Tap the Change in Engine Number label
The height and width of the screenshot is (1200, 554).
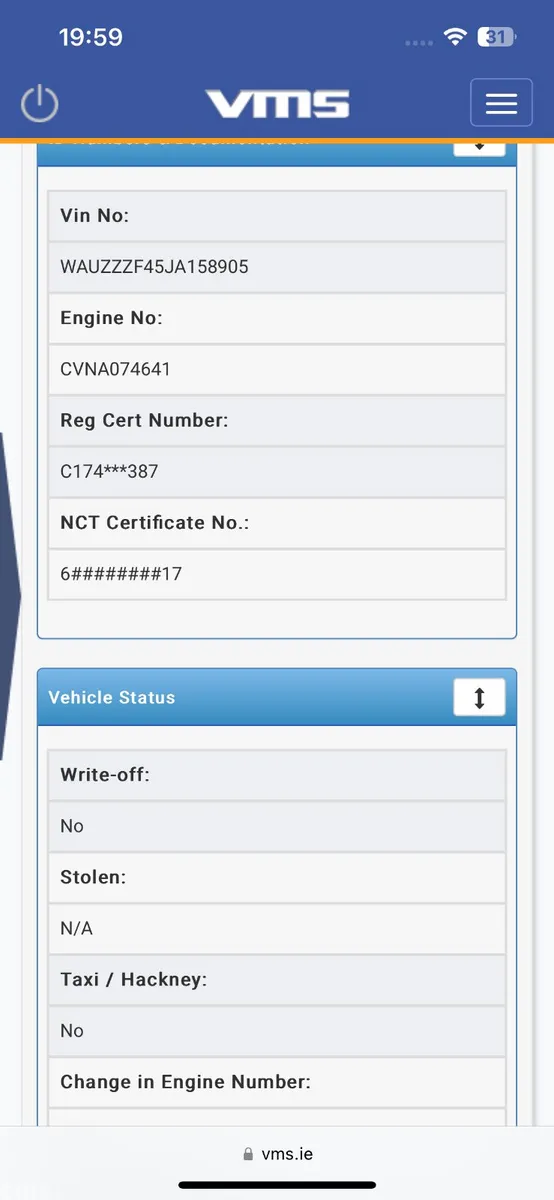[x=186, y=1082]
